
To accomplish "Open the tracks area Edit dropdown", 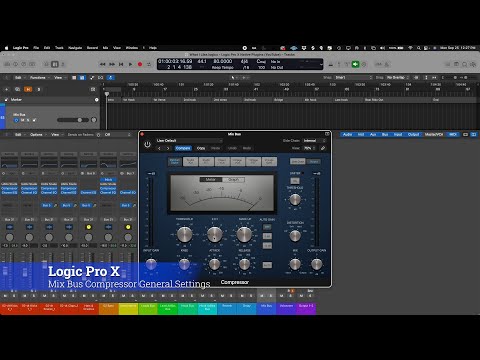I will (19, 78).
